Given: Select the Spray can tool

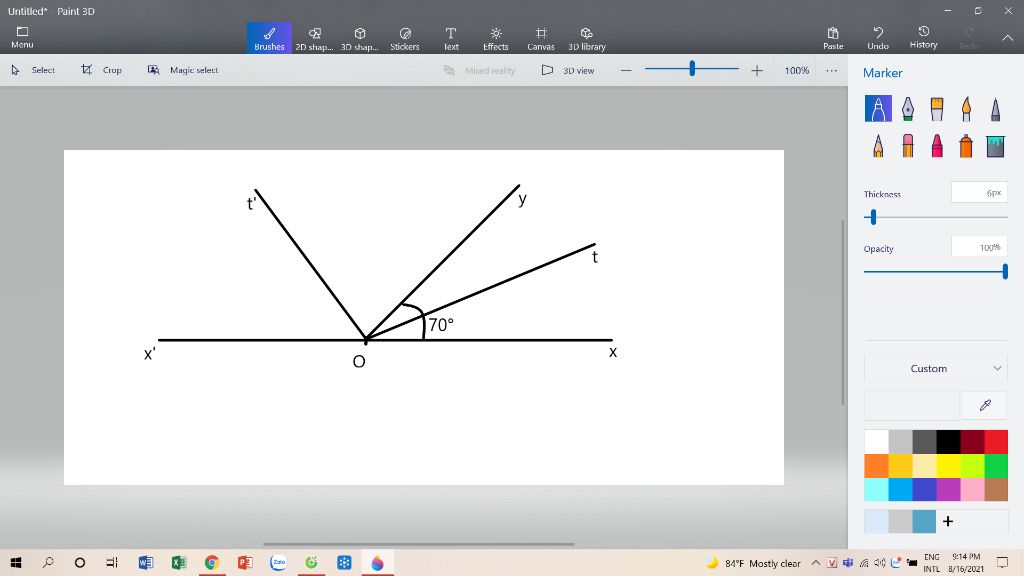Looking at the screenshot, I should pos(966,146).
